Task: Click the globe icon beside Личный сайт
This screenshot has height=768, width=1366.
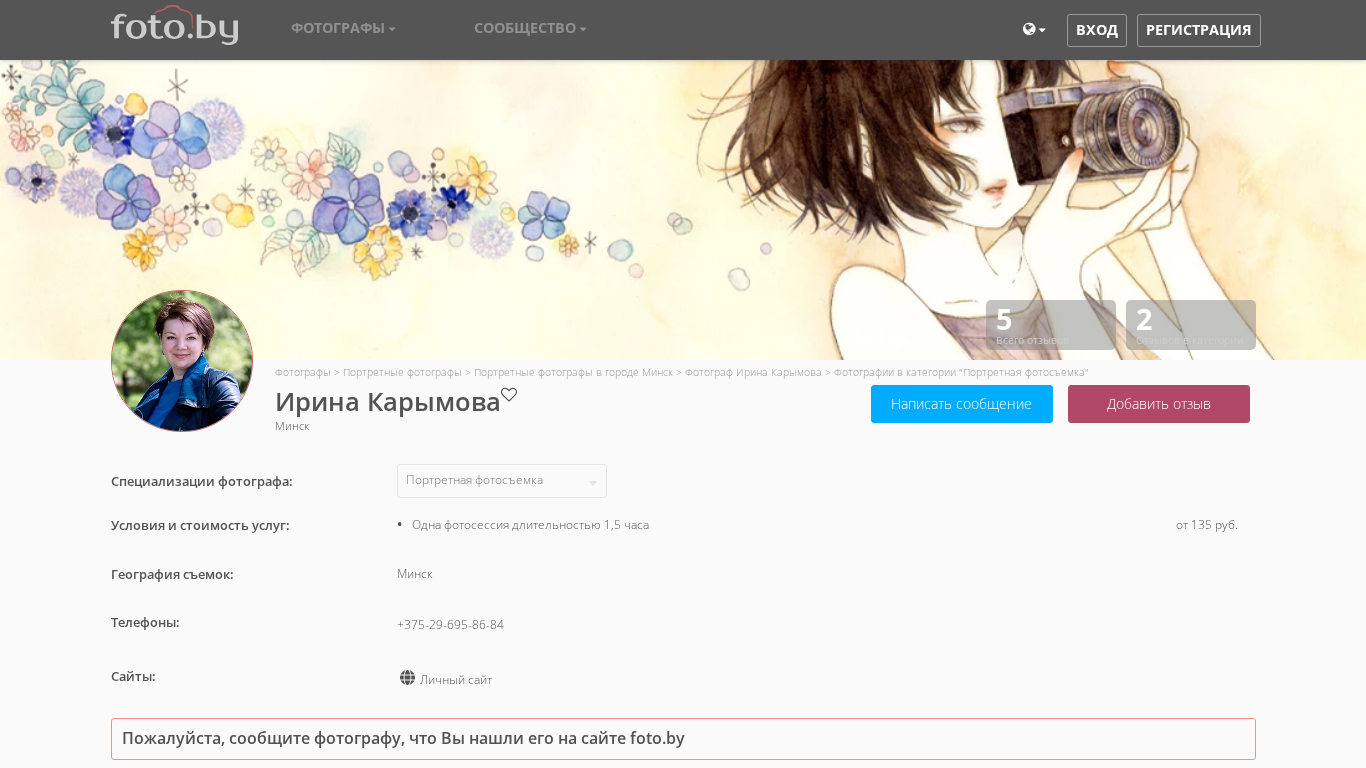Action: pos(407,678)
